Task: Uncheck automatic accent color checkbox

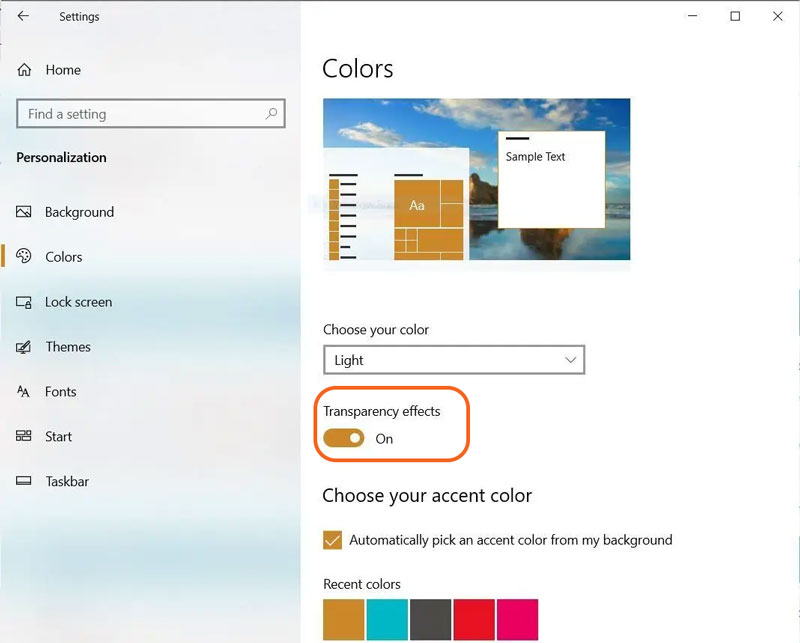Action: point(332,540)
